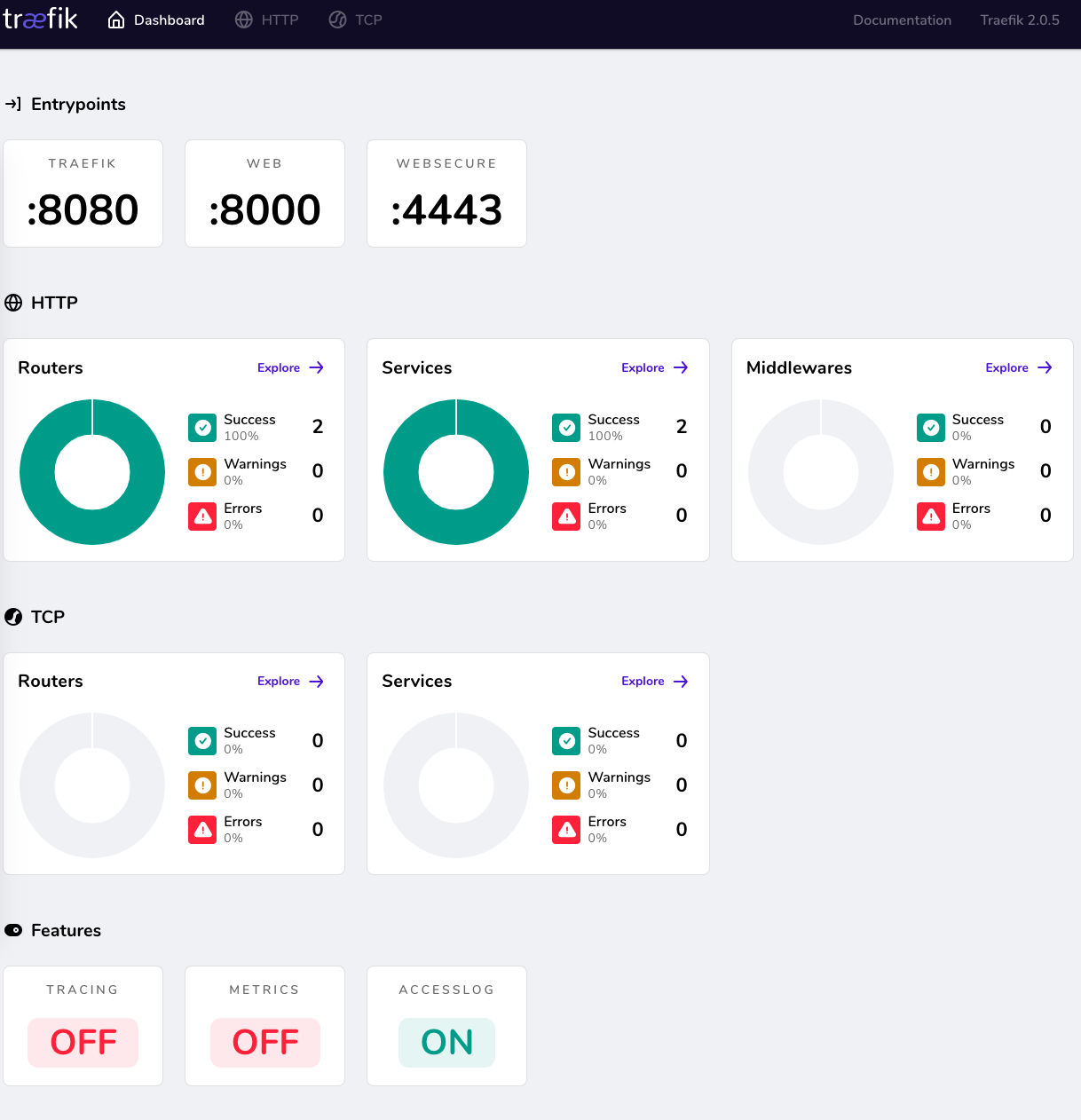
Task: Click the Warnings exclamation icon under HTTP Services
Action: point(566,472)
